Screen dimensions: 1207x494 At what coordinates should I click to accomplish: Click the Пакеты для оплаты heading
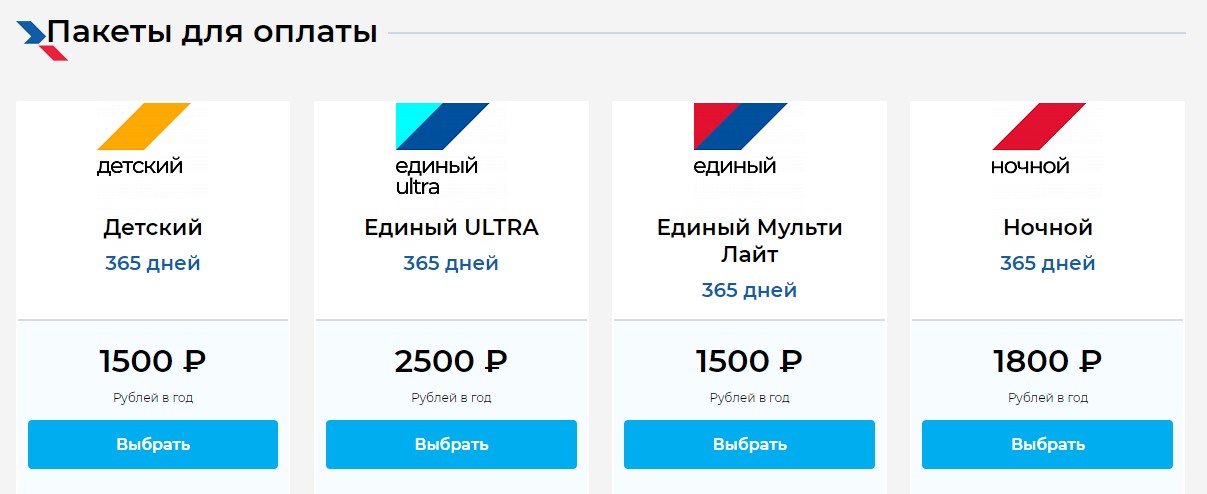coord(212,32)
